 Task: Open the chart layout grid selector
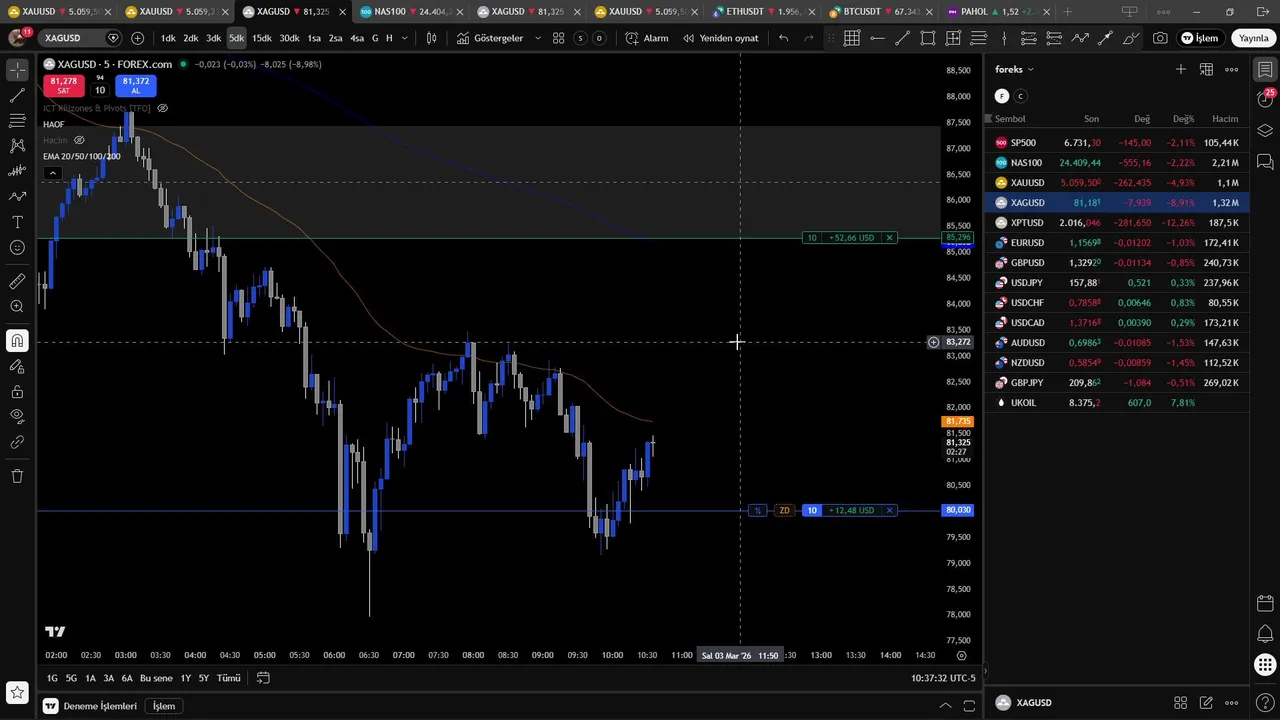[x=852, y=38]
